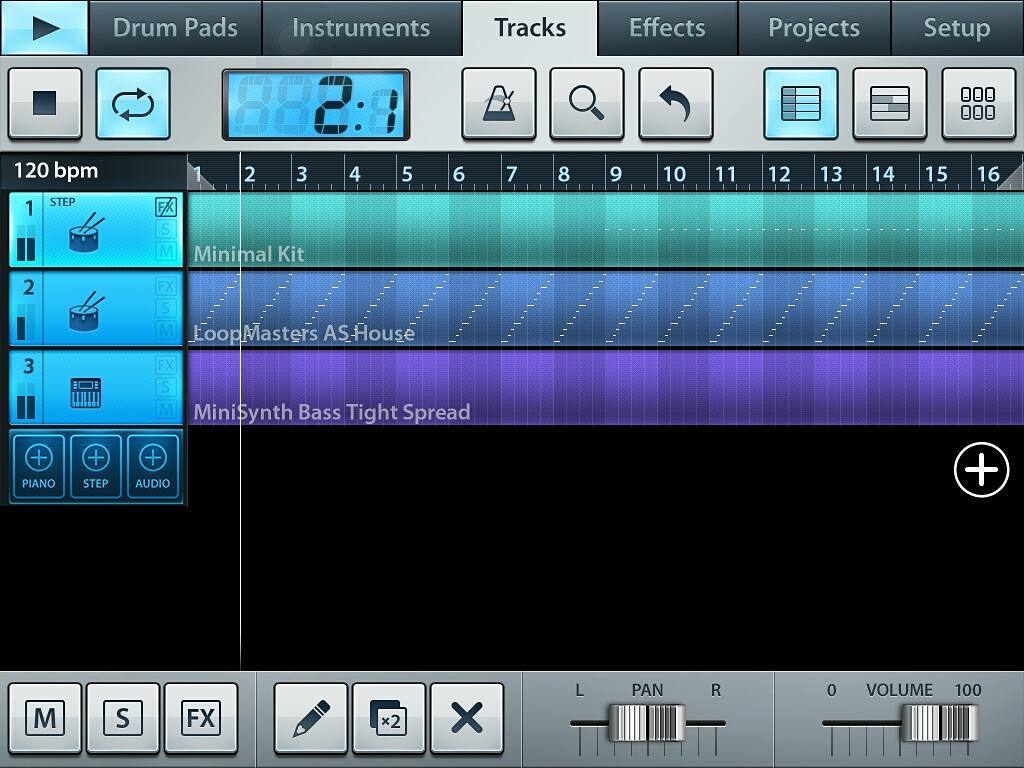Image resolution: width=1024 pixels, height=768 pixels.
Task: Click the bottom toolbar FX button
Action: click(x=201, y=718)
